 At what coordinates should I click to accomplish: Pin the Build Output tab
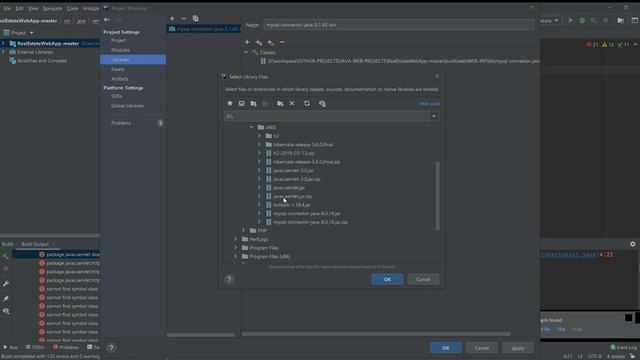click(x=6, y=299)
